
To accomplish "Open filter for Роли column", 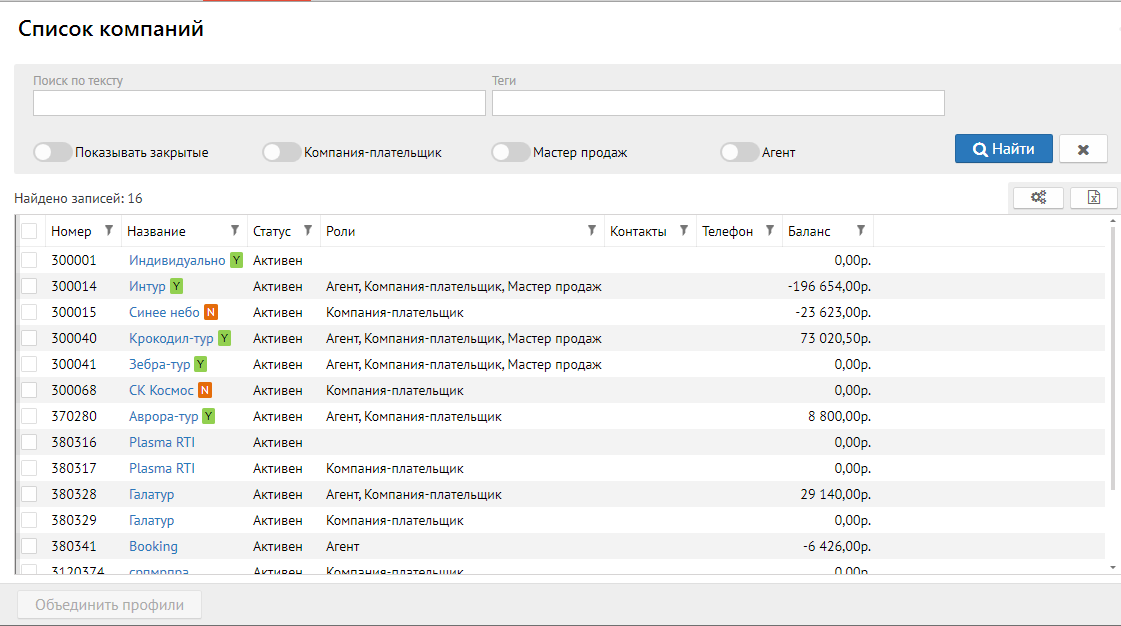I will tap(592, 231).
